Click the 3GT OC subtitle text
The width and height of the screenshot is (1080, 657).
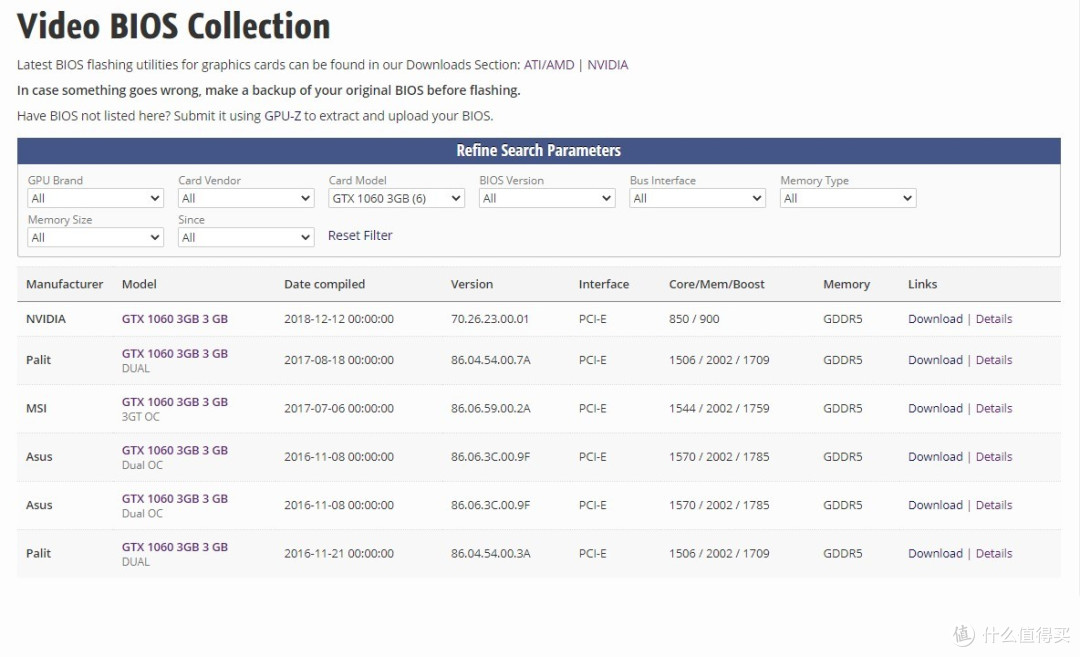[x=141, y=417]
